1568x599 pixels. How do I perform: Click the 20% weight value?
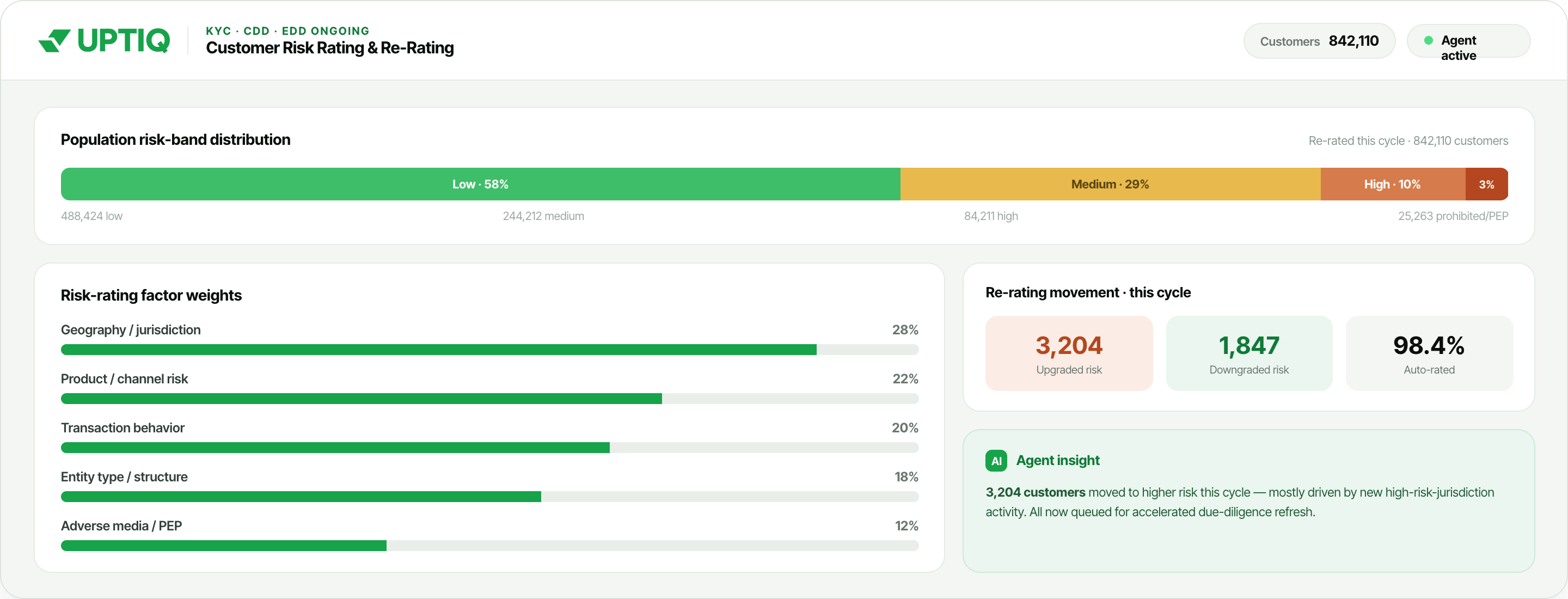(x=905, y=428)
